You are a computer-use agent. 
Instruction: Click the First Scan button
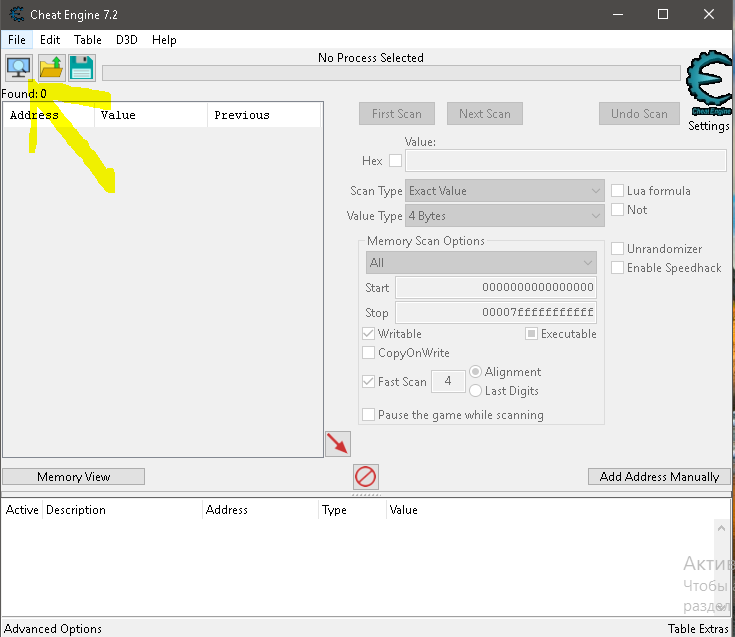tap(397, 113)
